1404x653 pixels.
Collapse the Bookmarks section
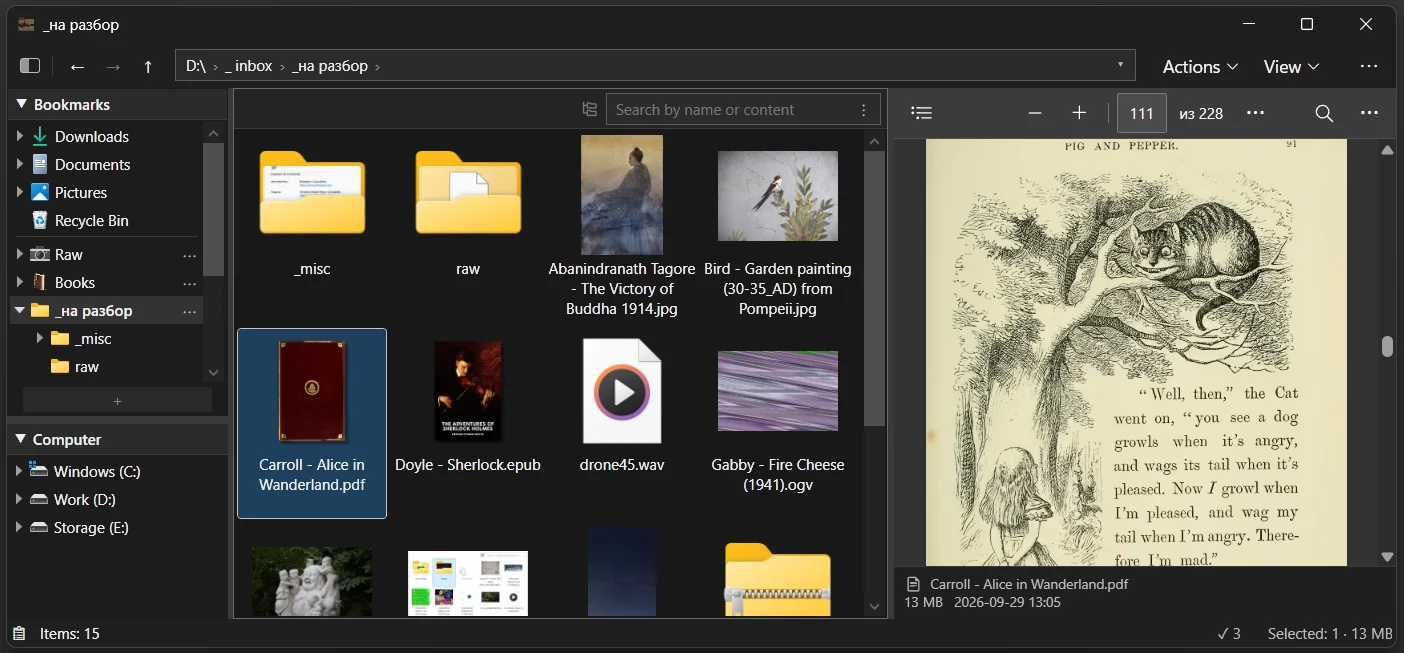(19, 105)
